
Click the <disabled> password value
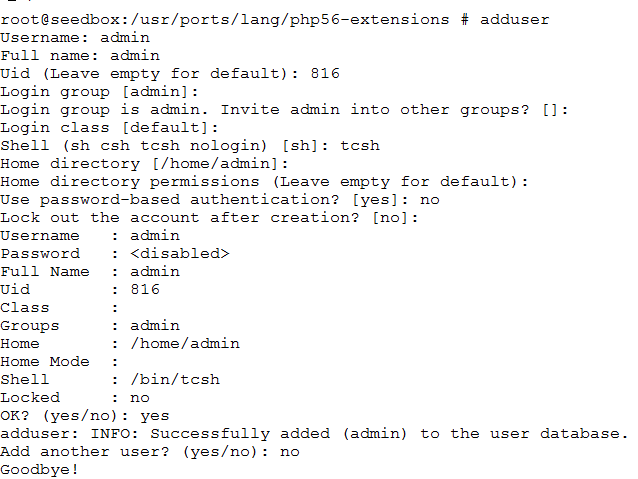coord(180,254)
